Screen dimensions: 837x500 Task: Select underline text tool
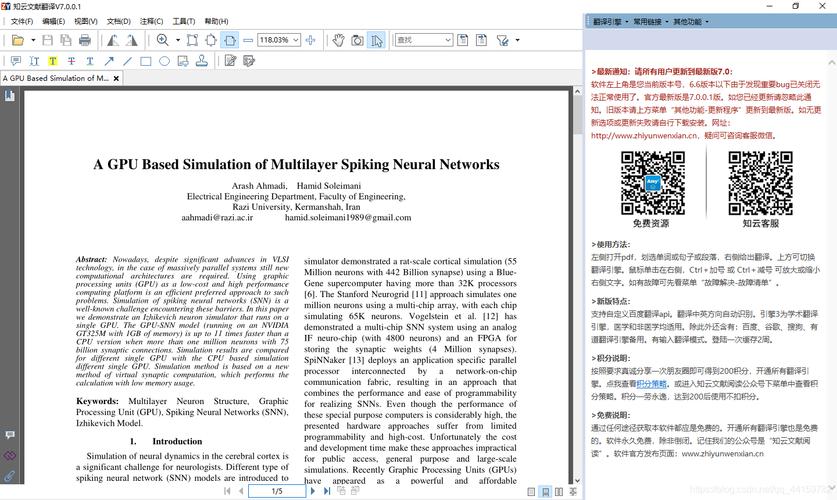click(x=90, y=61)
